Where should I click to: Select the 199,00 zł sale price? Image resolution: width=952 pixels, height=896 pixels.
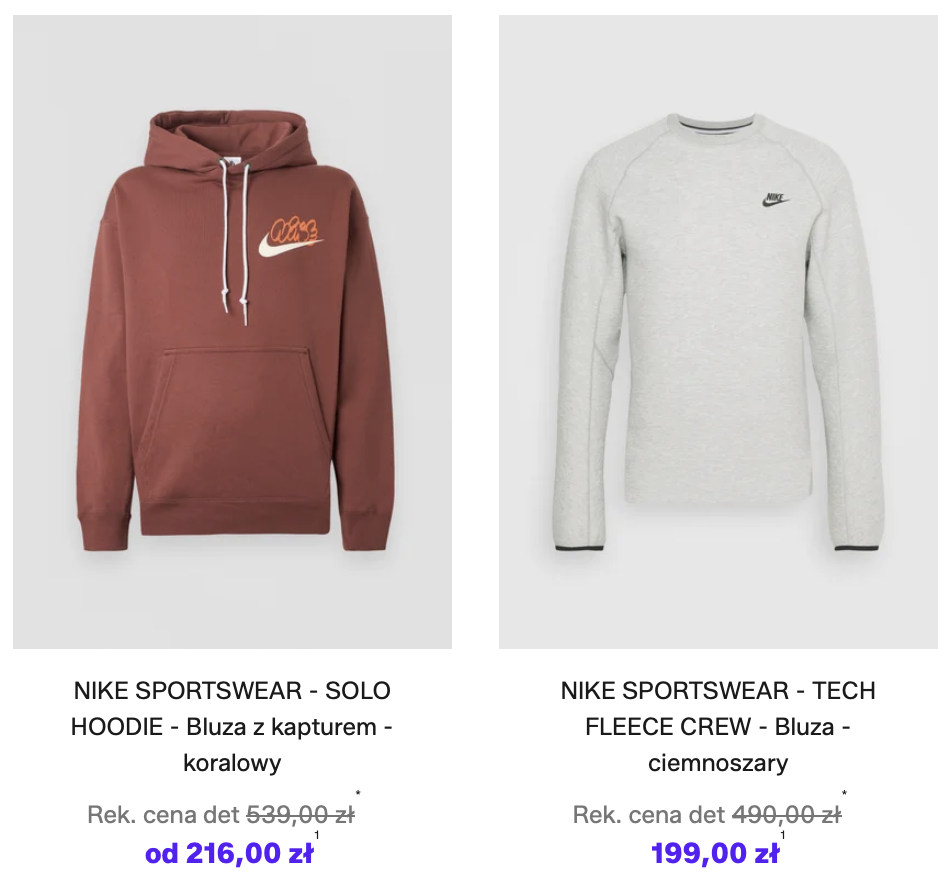click(x=714, y=854)
